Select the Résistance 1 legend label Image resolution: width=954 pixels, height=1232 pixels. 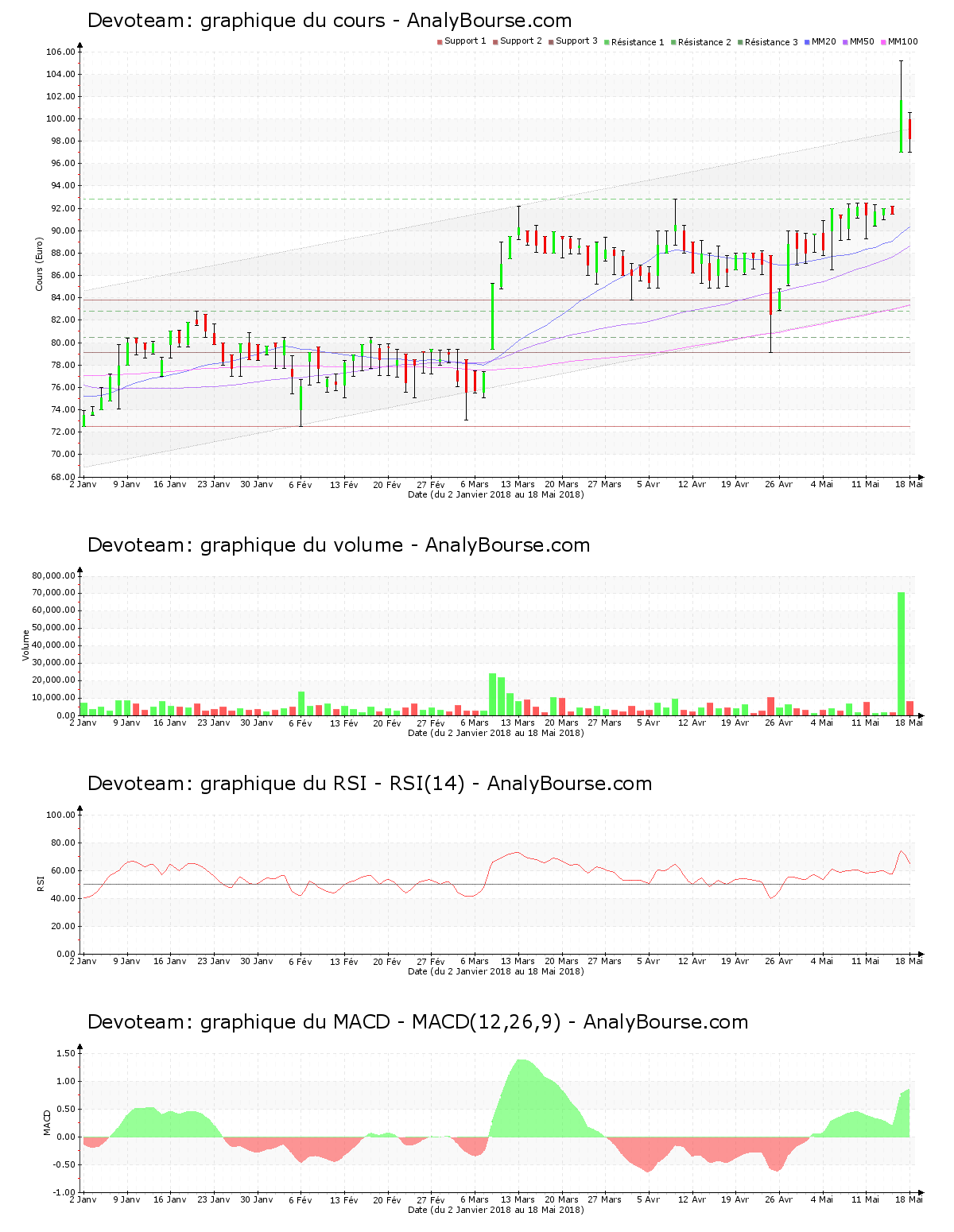(638, 42)
